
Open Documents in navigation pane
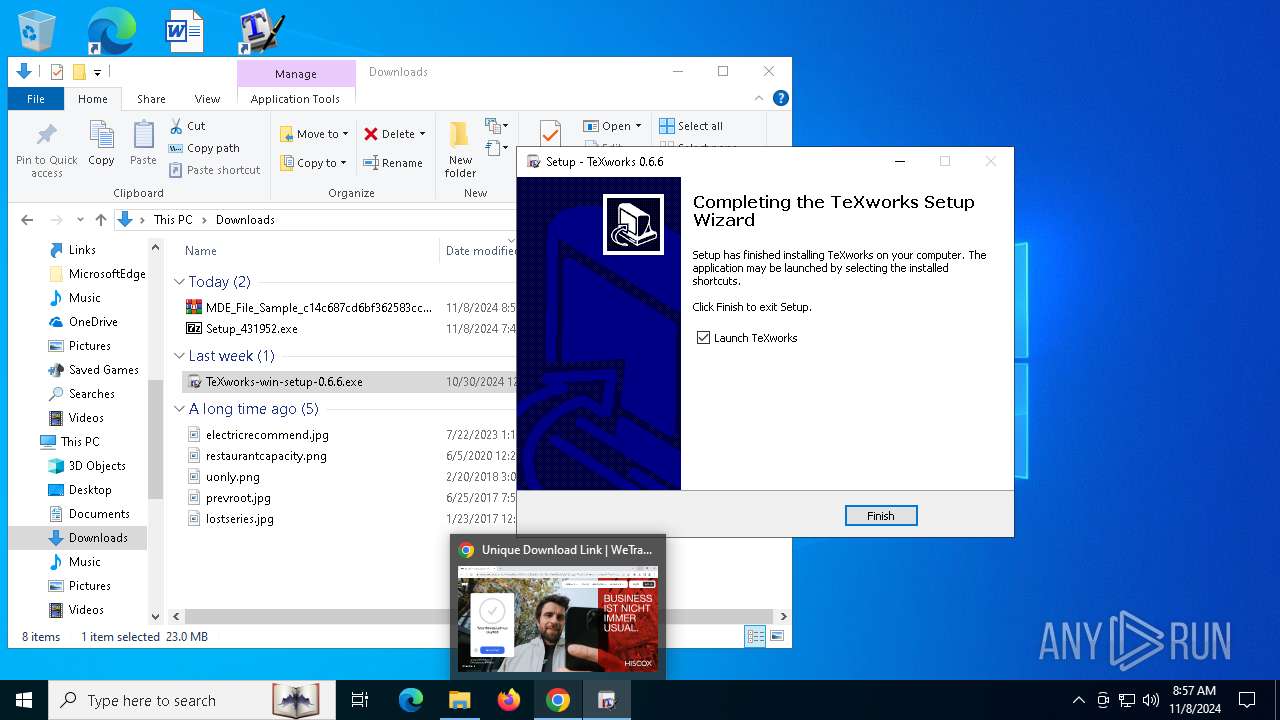pyautogui.click(x=99, y=514)
